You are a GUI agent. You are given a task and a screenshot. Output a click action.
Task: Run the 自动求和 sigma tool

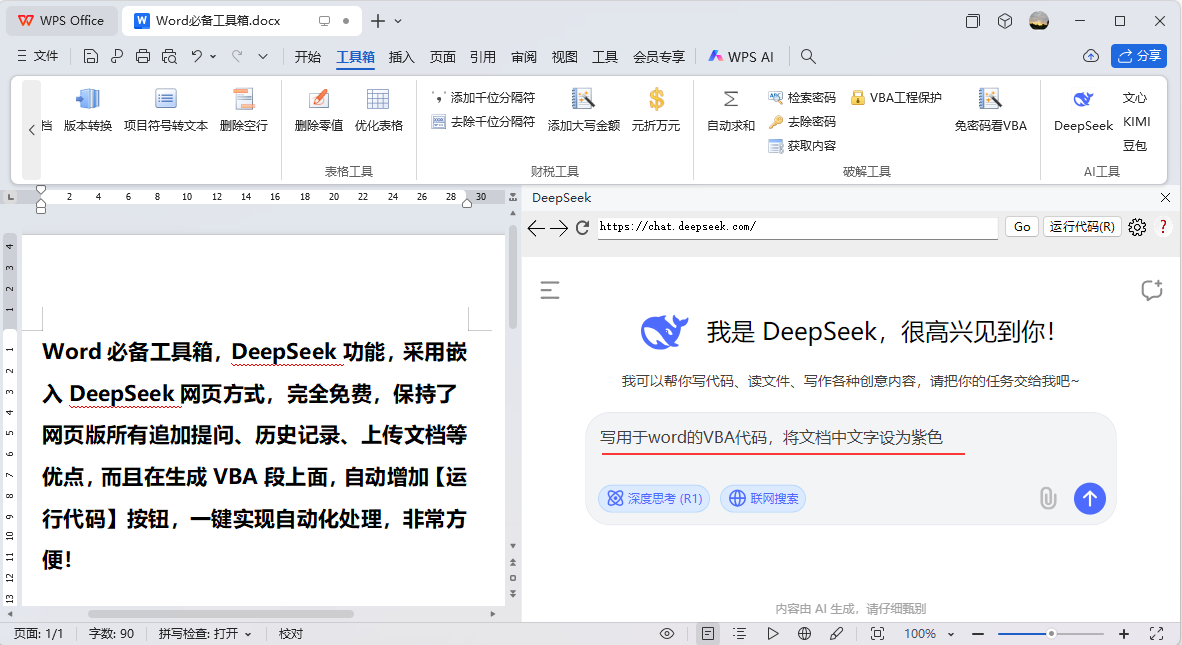pyautogui.click(x=731, y=100)
